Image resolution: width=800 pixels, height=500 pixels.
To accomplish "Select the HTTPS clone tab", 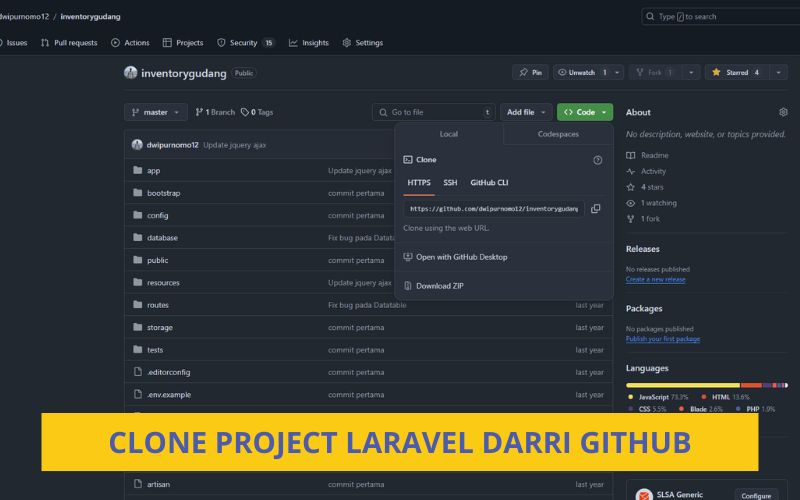I will [x=419, y=183].
